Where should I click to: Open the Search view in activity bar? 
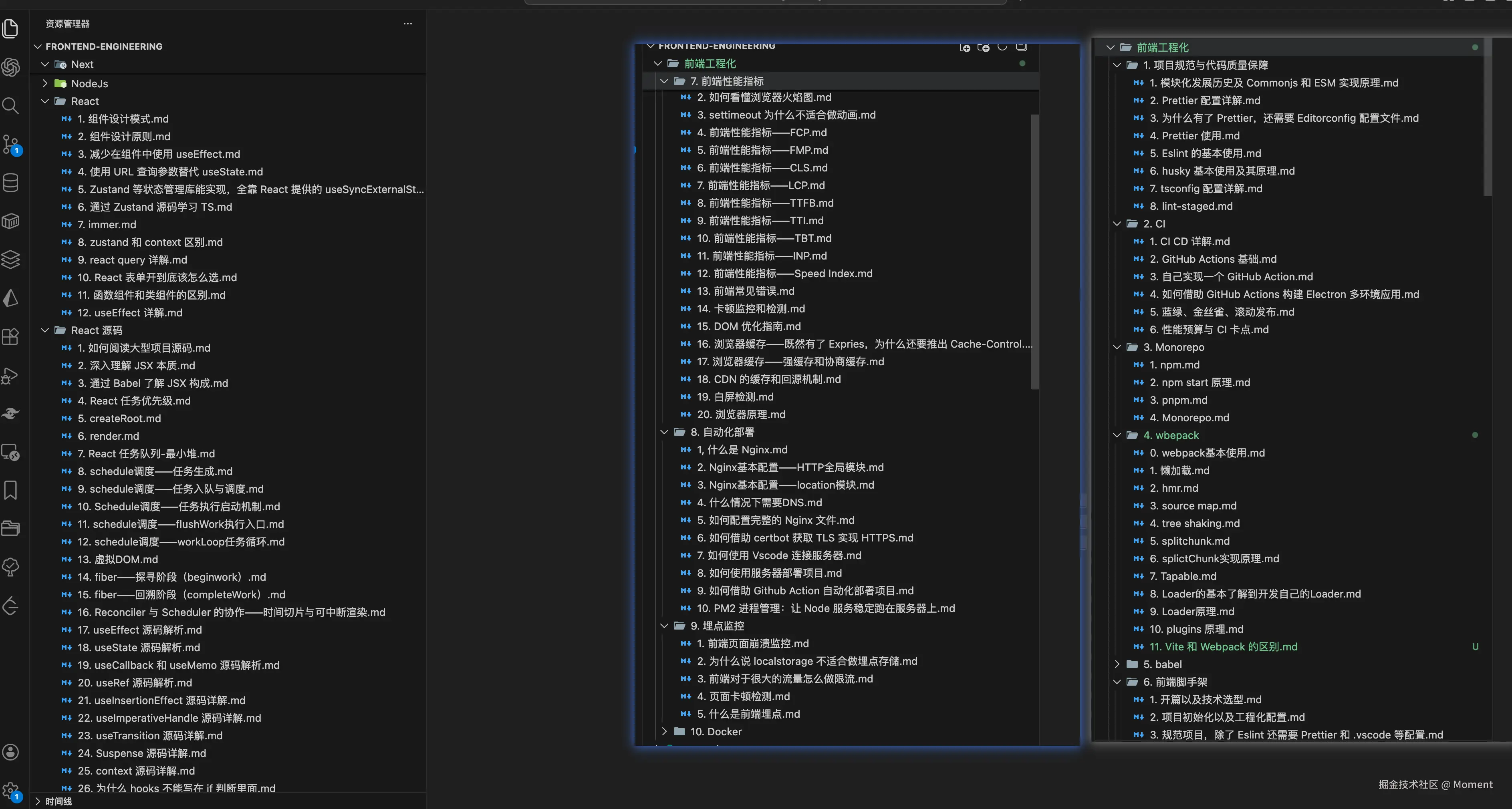[10, 106]
